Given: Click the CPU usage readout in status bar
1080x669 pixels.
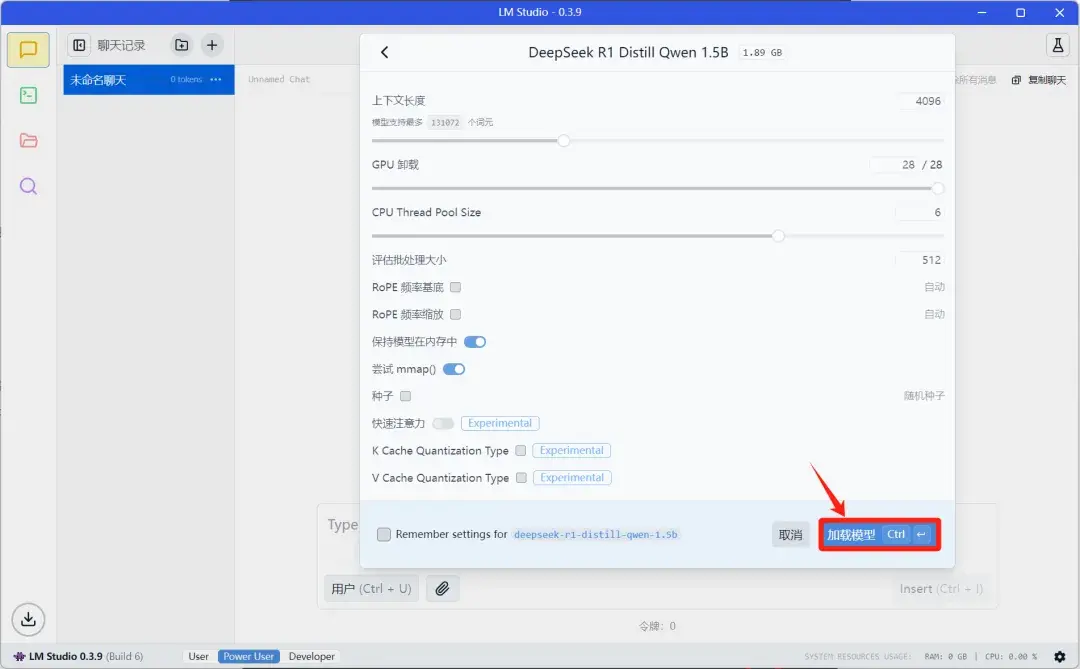Looking at the screenshot, I should tap(1011, 657).
